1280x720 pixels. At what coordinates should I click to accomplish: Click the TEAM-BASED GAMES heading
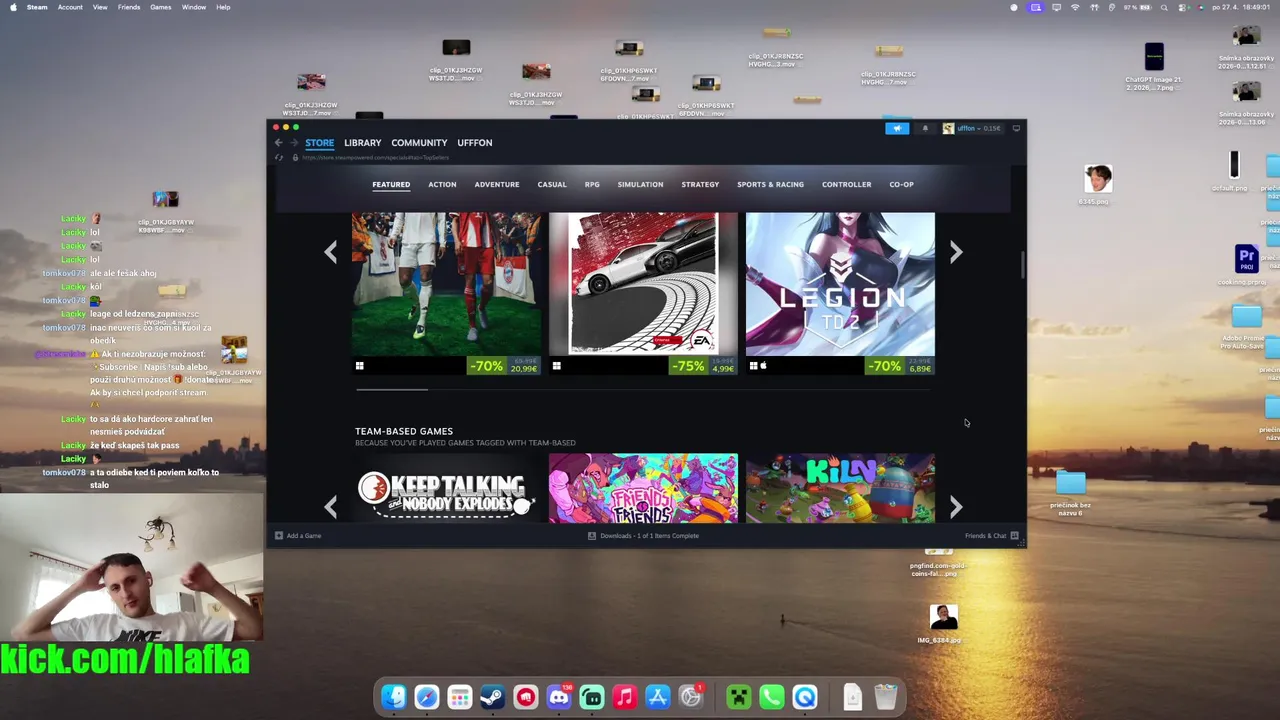coord(404,431)
